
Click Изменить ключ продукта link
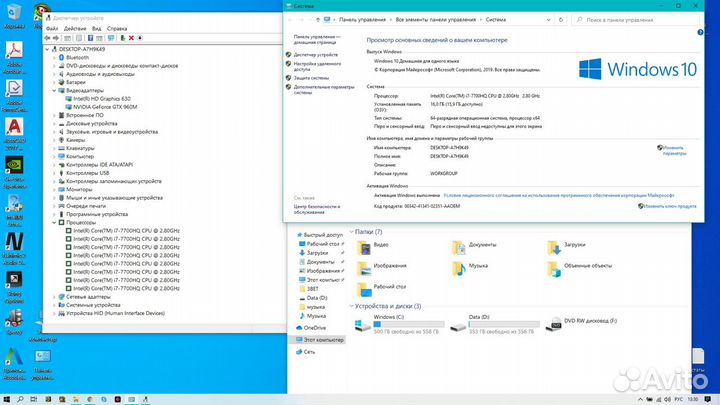click(x=669, y=206)
